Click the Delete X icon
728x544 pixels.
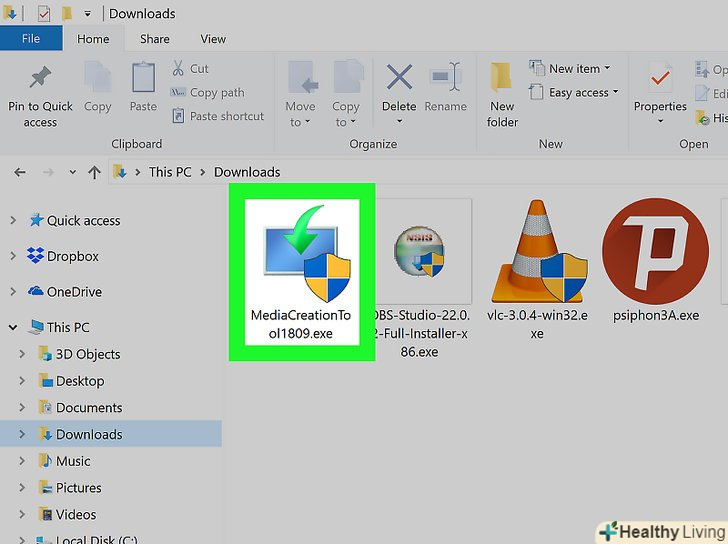click(x=399, y=77)
